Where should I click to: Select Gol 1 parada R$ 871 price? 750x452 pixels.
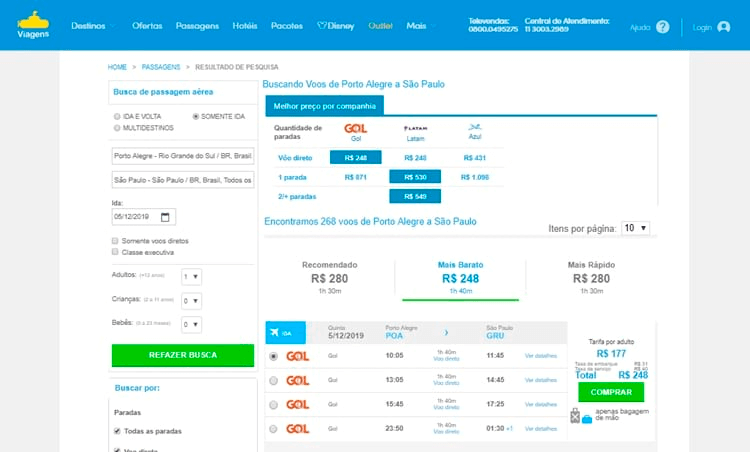[355, 177]
